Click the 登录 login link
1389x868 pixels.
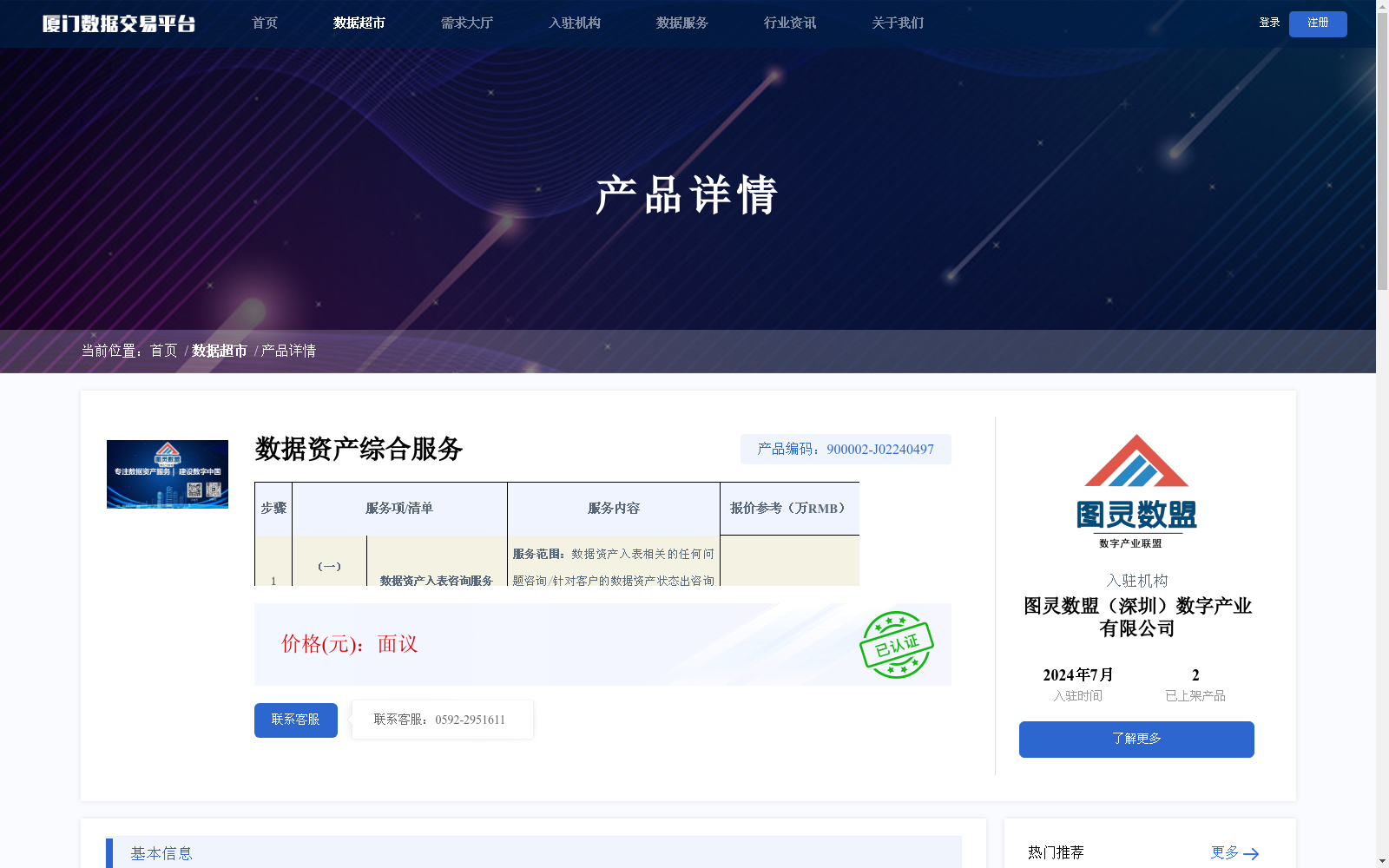click(1269, 23)
